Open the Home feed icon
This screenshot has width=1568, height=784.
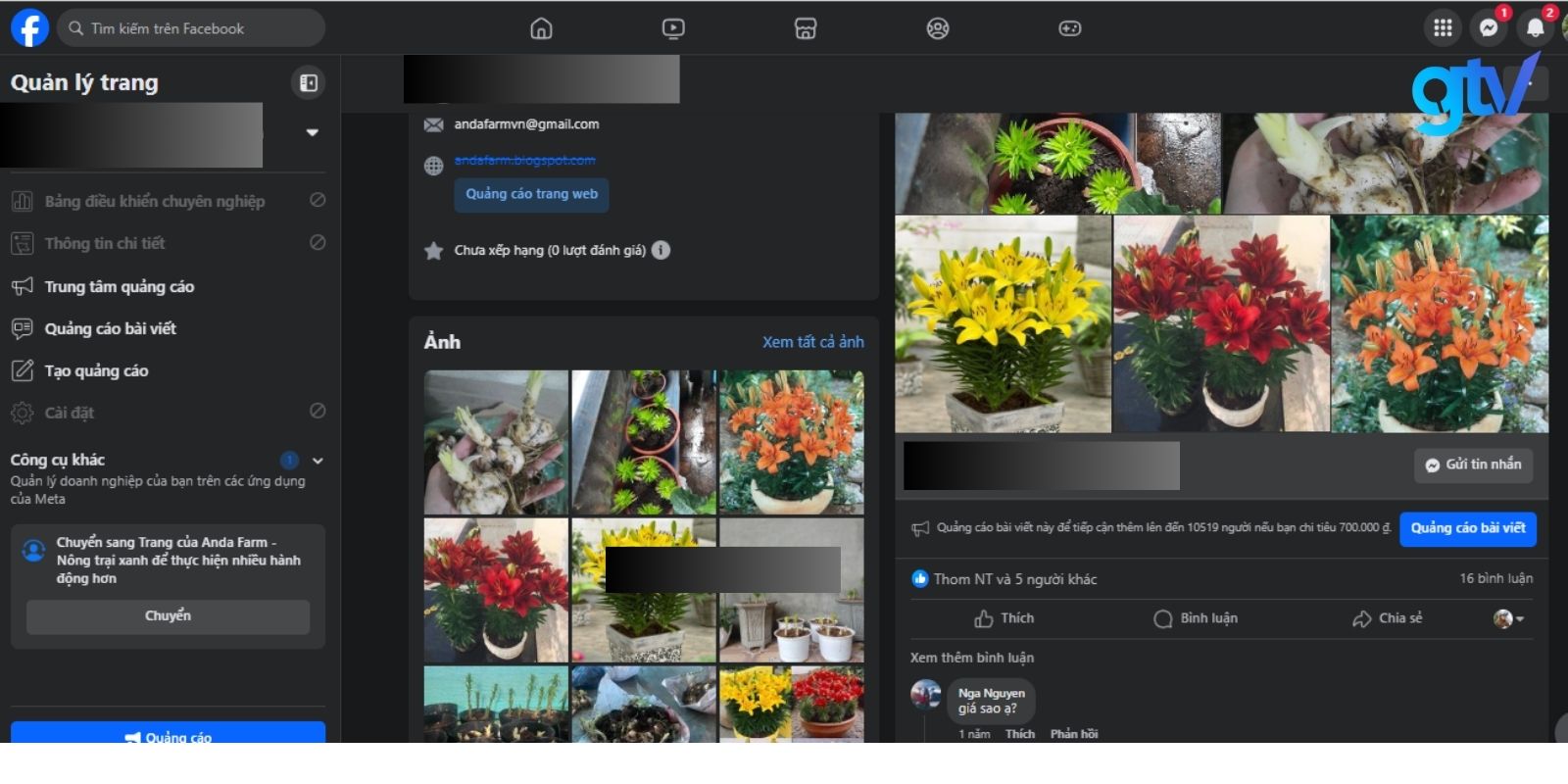point(541,28)
